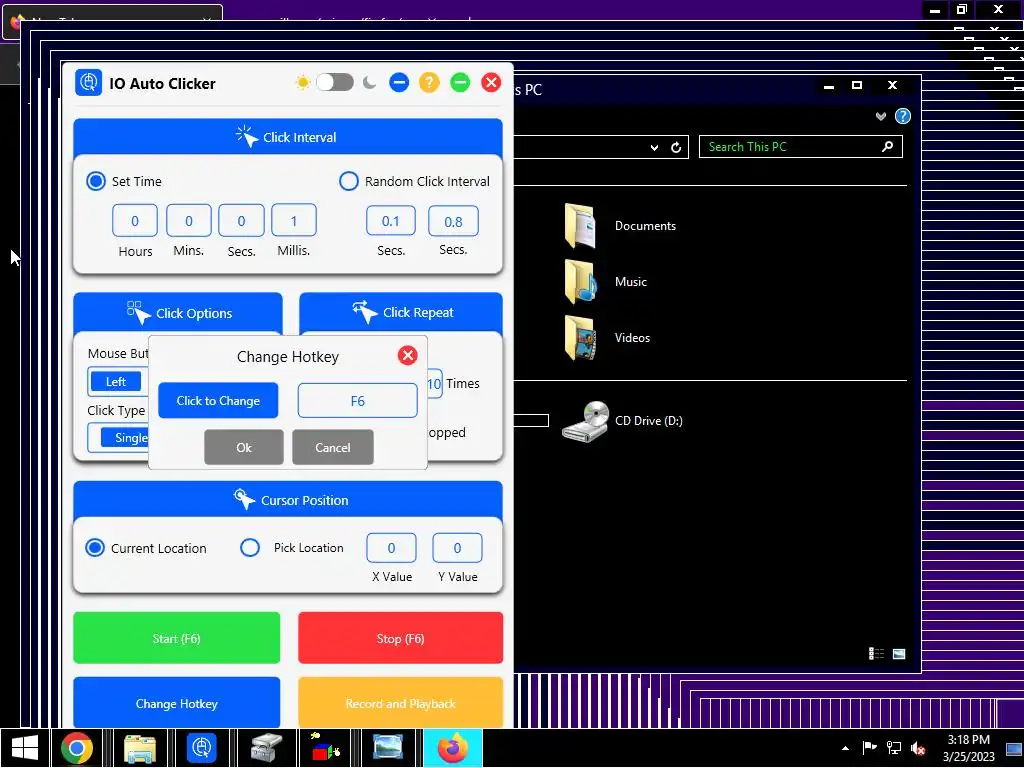The height and width of the screenshot is (768, 1024).
Task: Open the Windows Start menu
Action: click(x=25, y=748)
